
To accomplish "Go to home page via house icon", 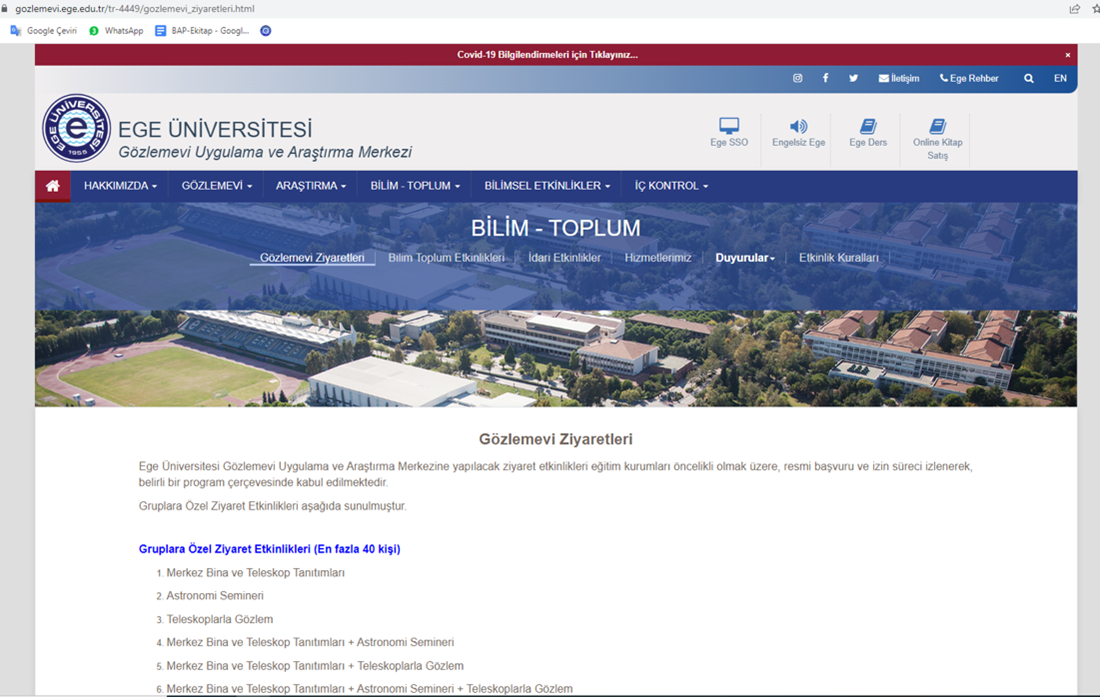I will [52, 186].
